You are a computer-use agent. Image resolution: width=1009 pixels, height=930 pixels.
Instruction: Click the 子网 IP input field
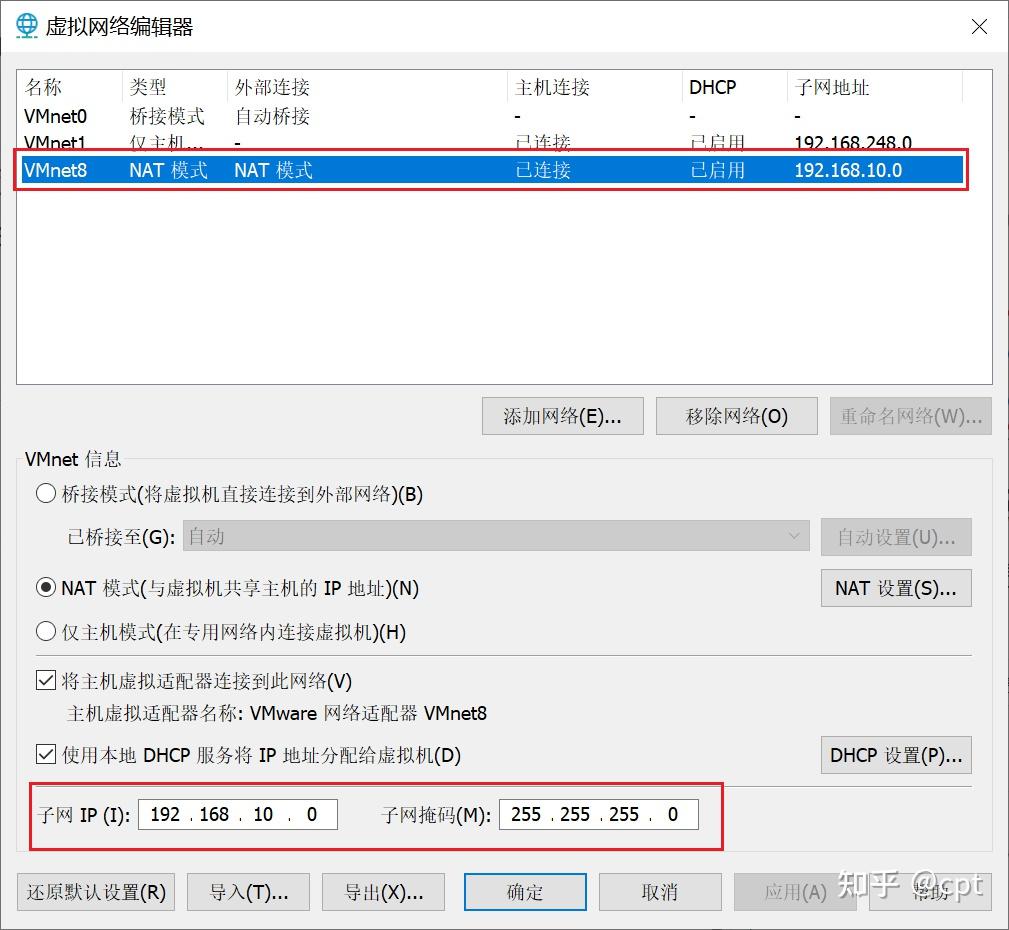tap(237, 815)
